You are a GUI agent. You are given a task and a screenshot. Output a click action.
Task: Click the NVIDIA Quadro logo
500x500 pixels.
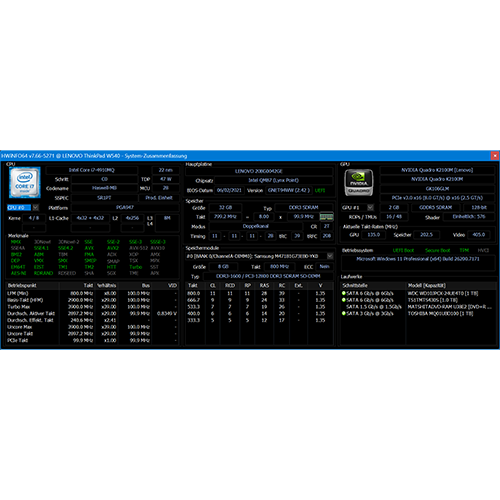point(358,182)
